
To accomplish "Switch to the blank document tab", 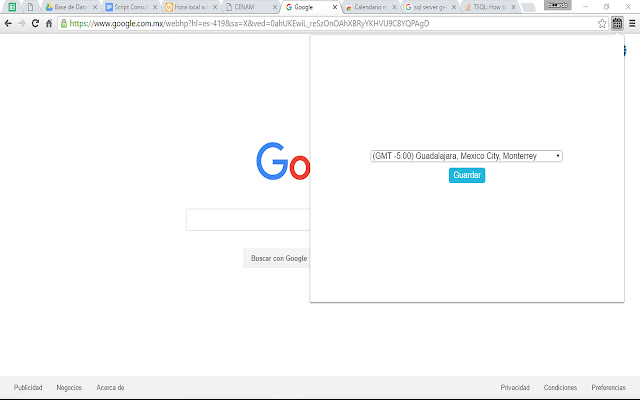I will pos(30,7).
